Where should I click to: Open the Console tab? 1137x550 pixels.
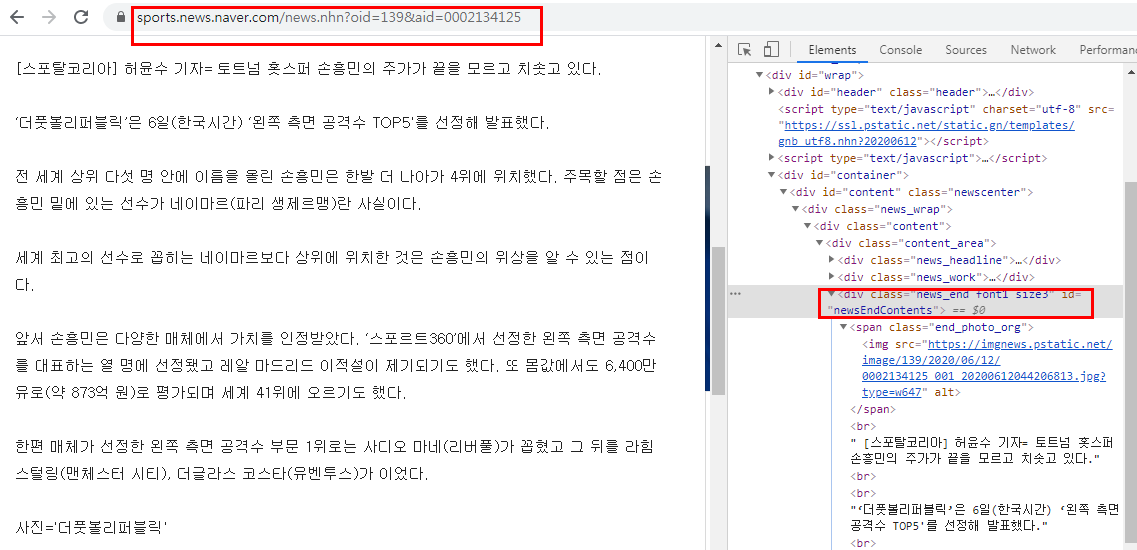click(x=901, y=50)
